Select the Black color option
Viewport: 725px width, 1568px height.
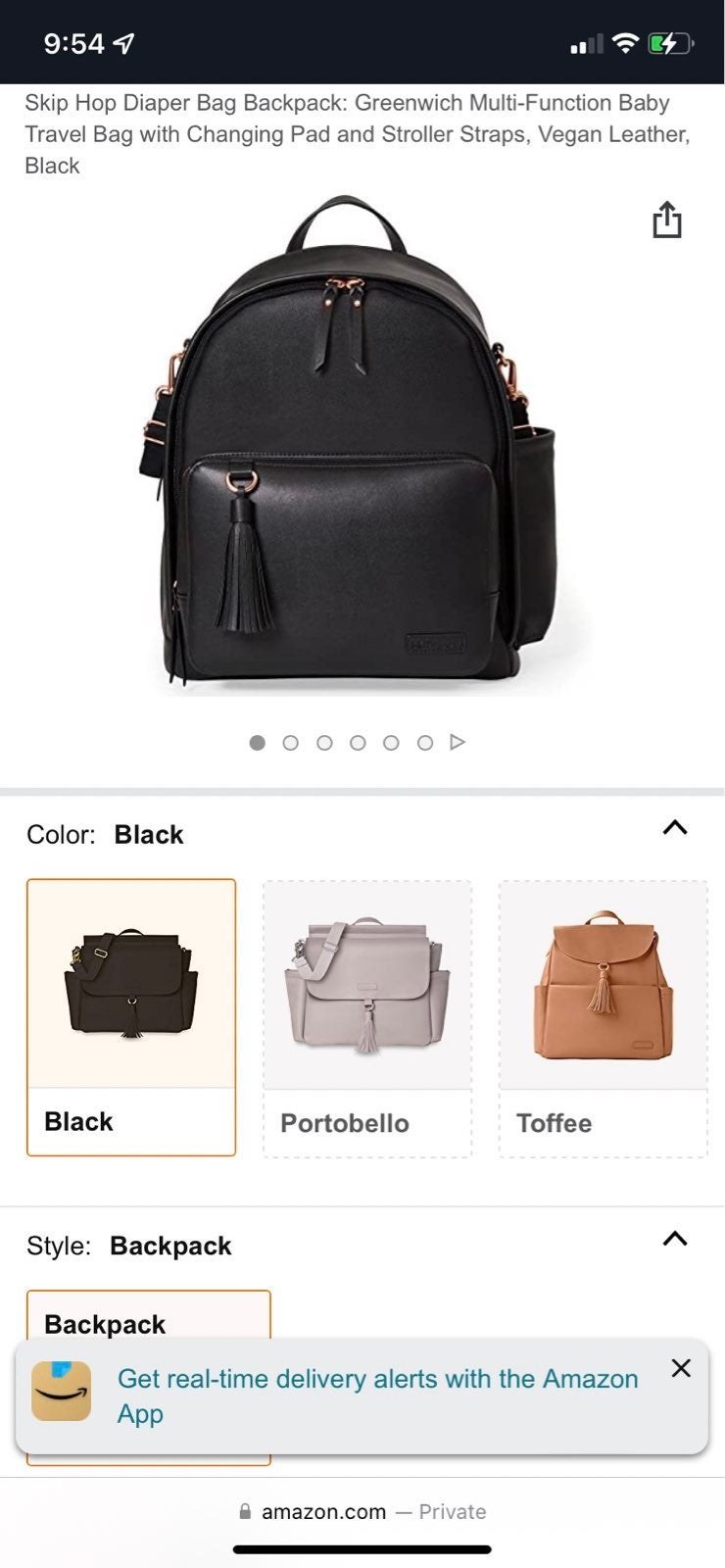[x=131, y=1017]
